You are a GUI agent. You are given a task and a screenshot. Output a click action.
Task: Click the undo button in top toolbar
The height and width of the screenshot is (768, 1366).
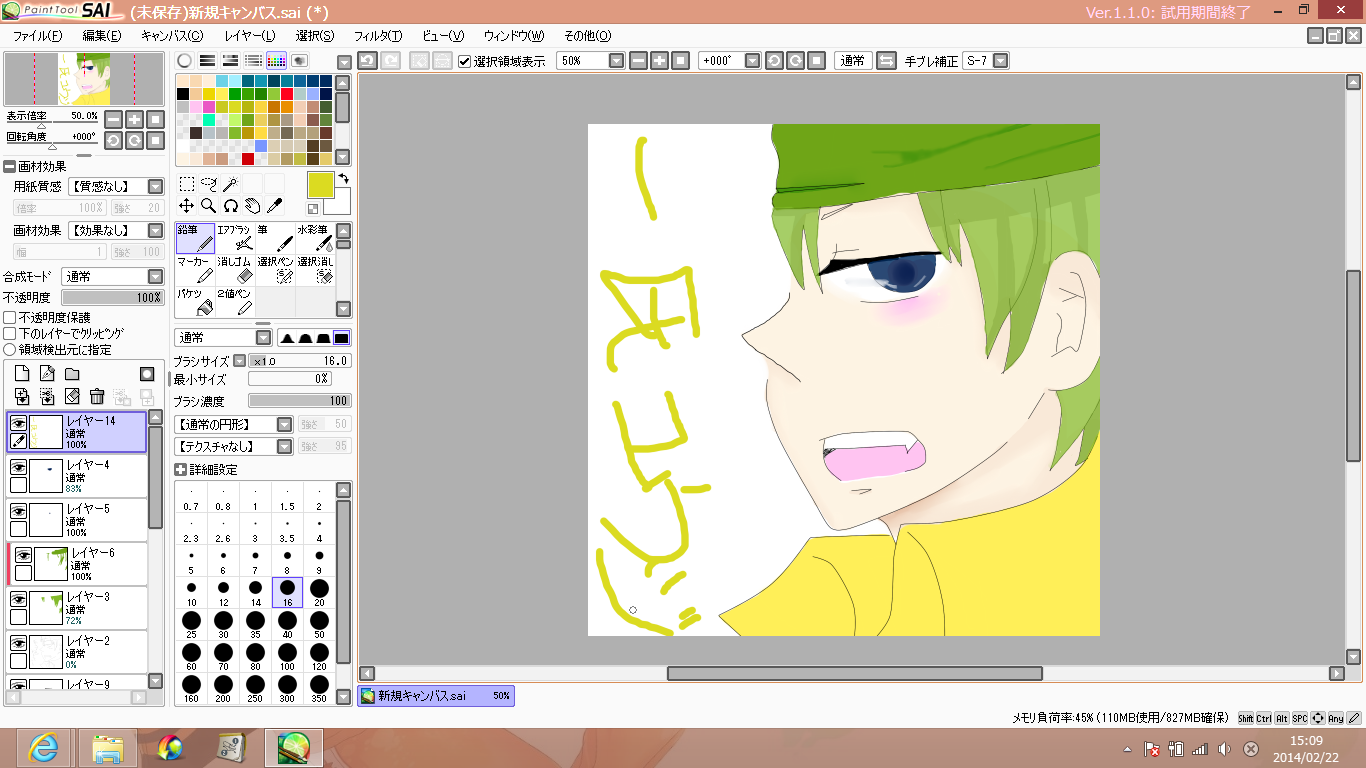point(367,61)
